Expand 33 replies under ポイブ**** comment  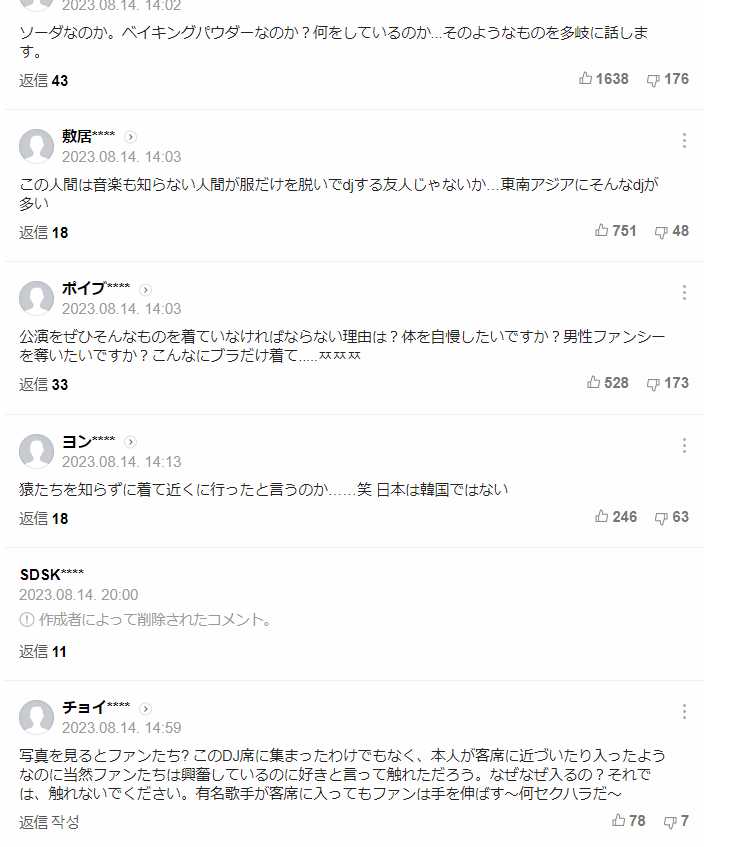[44, 385]
